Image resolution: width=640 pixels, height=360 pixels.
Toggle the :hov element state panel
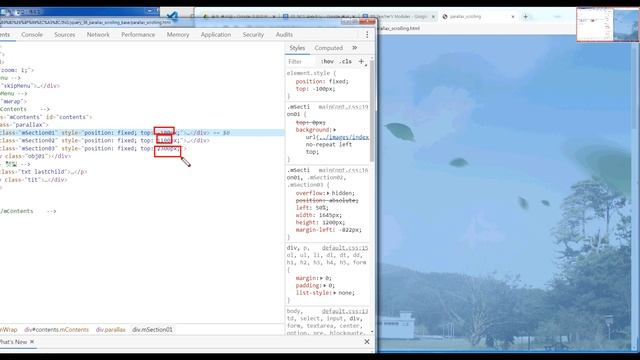click(327, 62)
